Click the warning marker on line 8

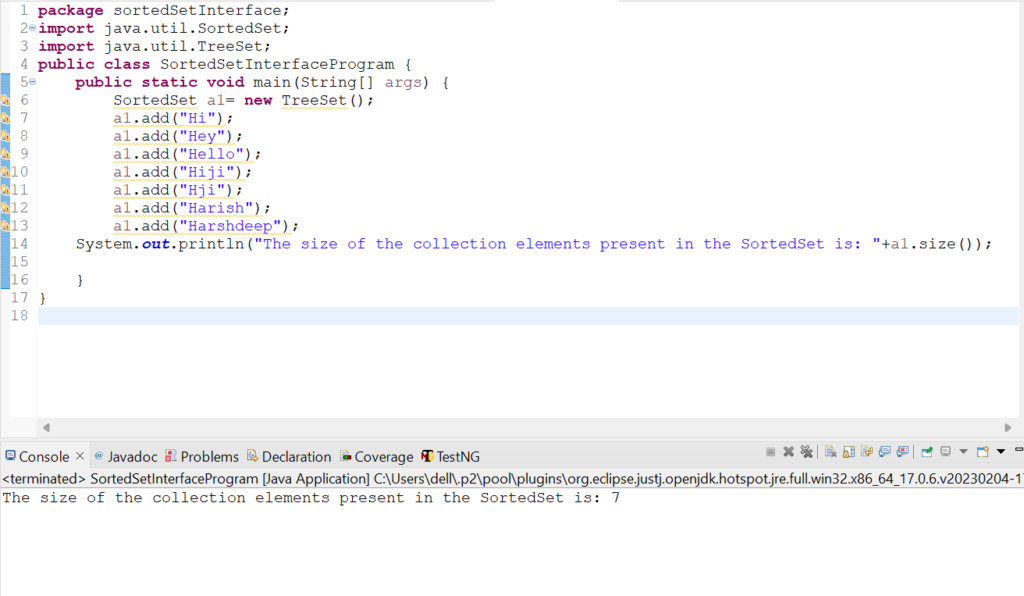[5, 136]
